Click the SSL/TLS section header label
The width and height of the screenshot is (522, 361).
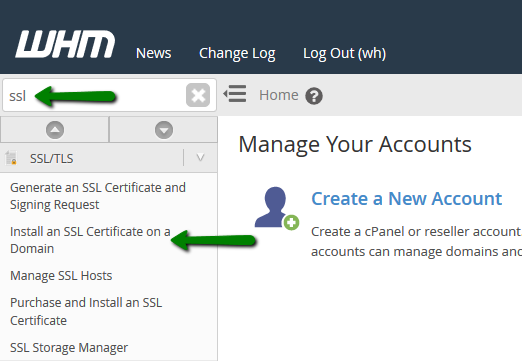(51, 159)
